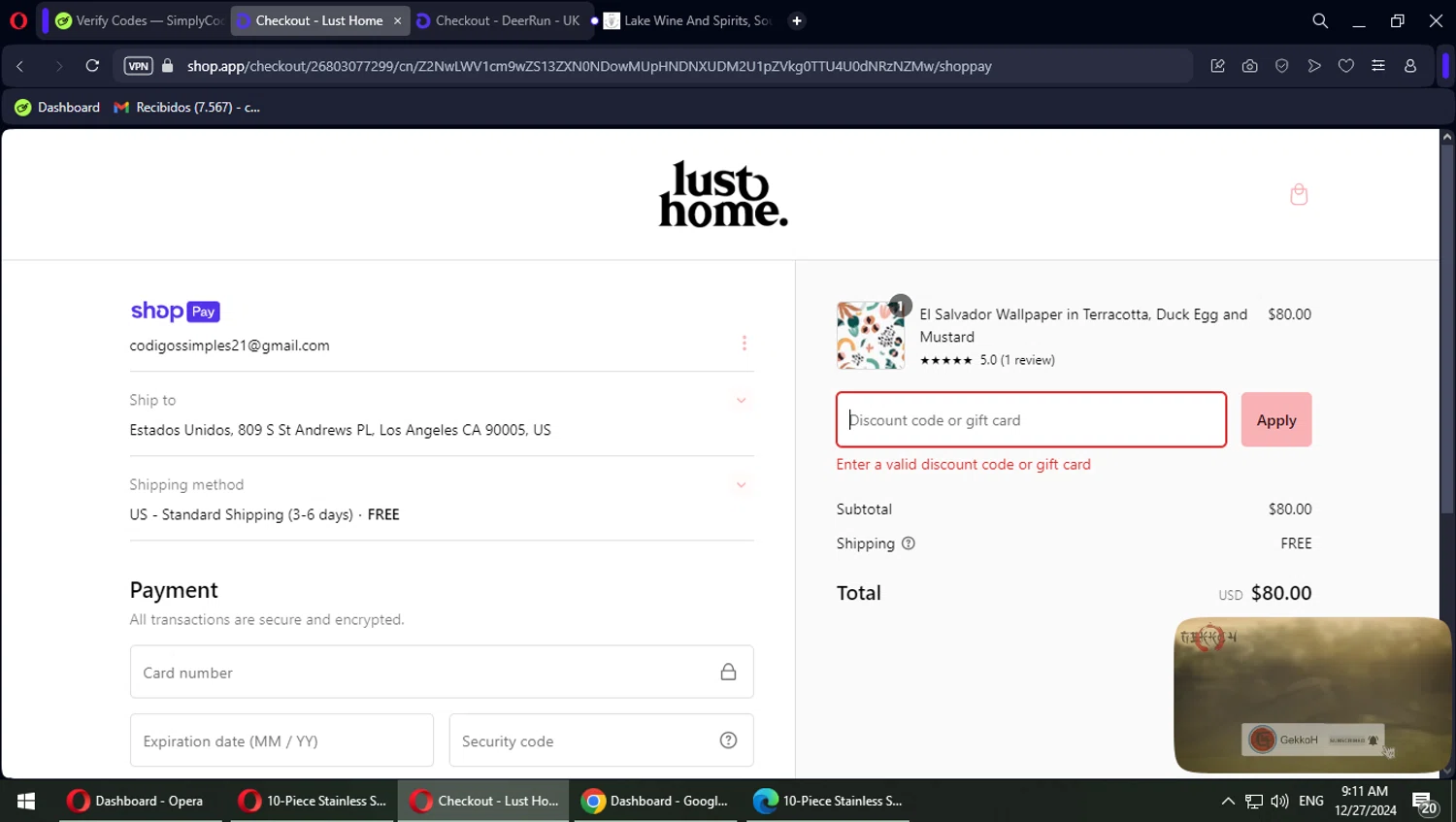Image resolution: width=1456 pixels, height=822 pixels.
Task: Open the Opera account profile icon
Action: 1410,66
